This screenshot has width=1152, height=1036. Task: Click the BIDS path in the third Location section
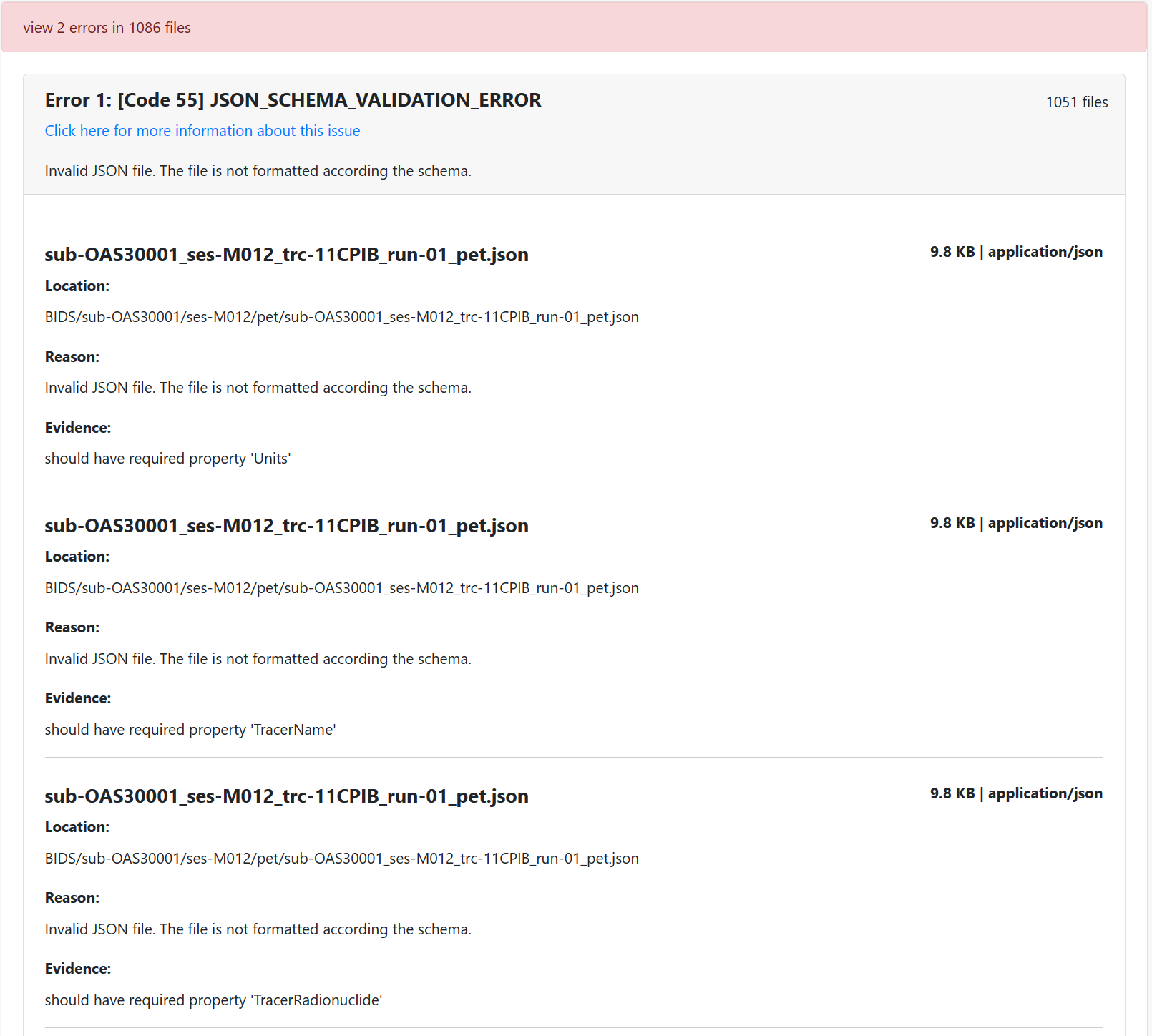(341, 858)
